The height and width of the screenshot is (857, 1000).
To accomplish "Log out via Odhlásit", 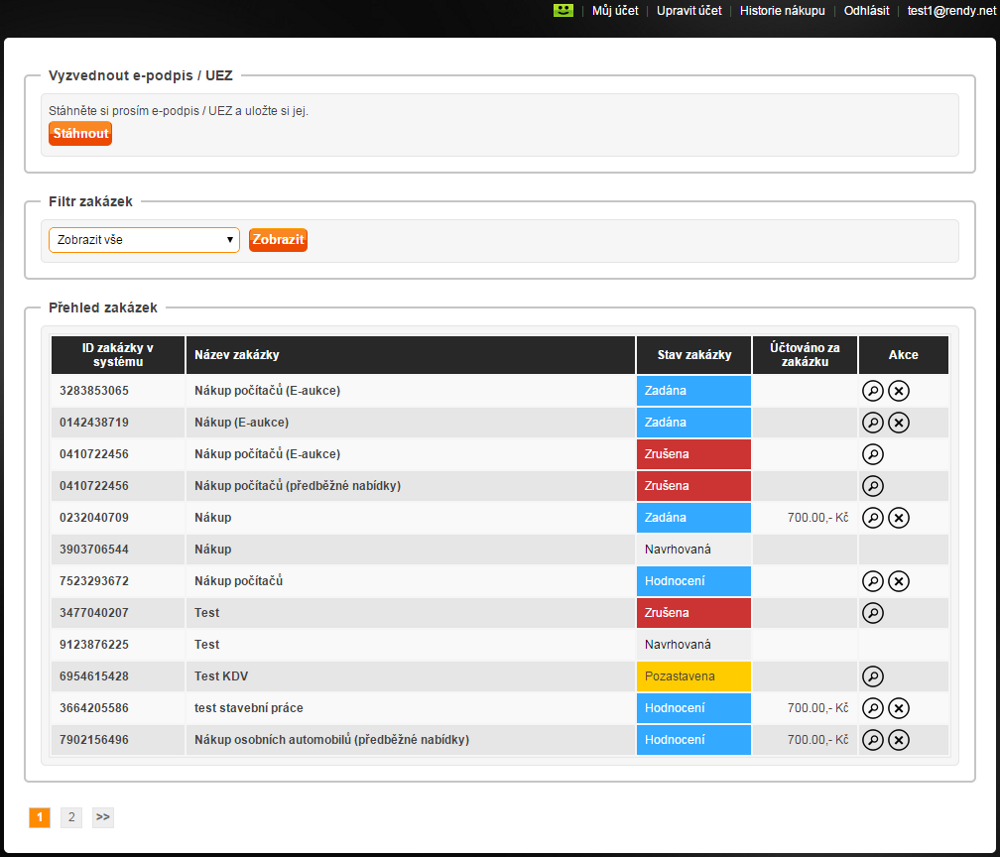I will [866, 10].
